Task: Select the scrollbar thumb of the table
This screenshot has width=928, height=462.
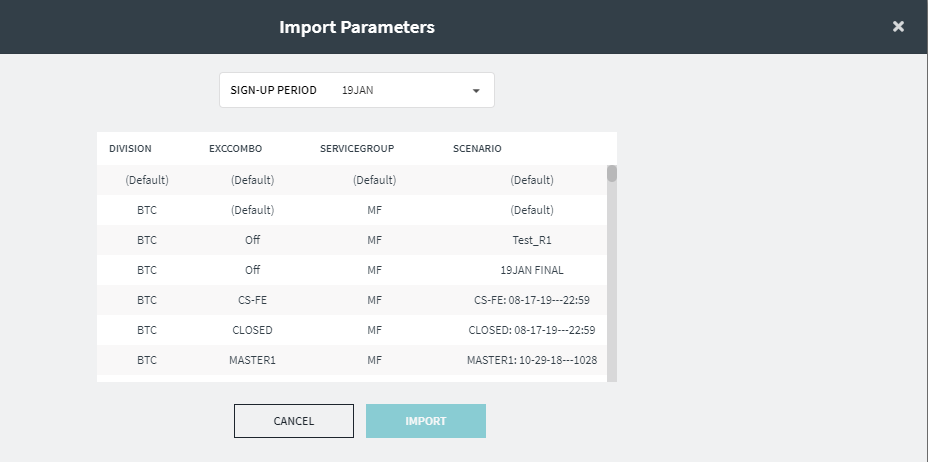Action: click(x=612, y=173)
